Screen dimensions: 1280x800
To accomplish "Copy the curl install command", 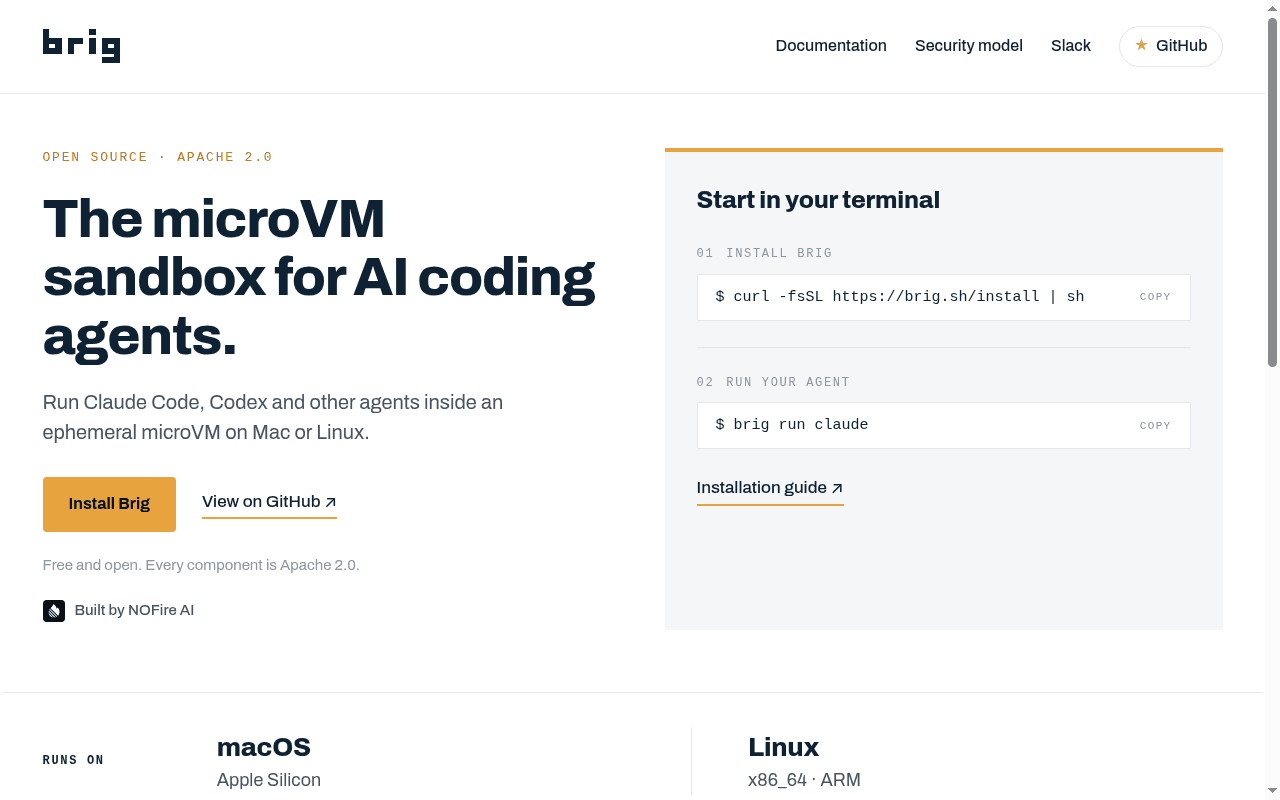I will coord(1155,297).
